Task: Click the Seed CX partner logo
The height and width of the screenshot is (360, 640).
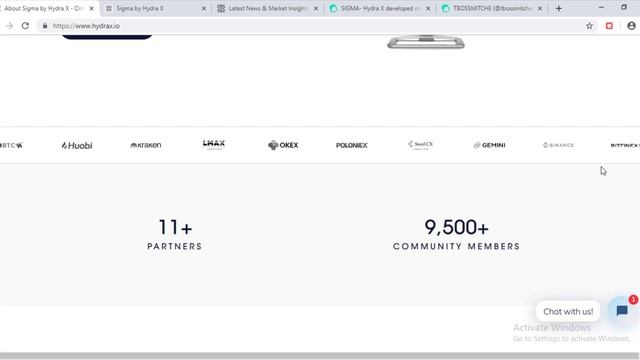Action: (420, 145)
